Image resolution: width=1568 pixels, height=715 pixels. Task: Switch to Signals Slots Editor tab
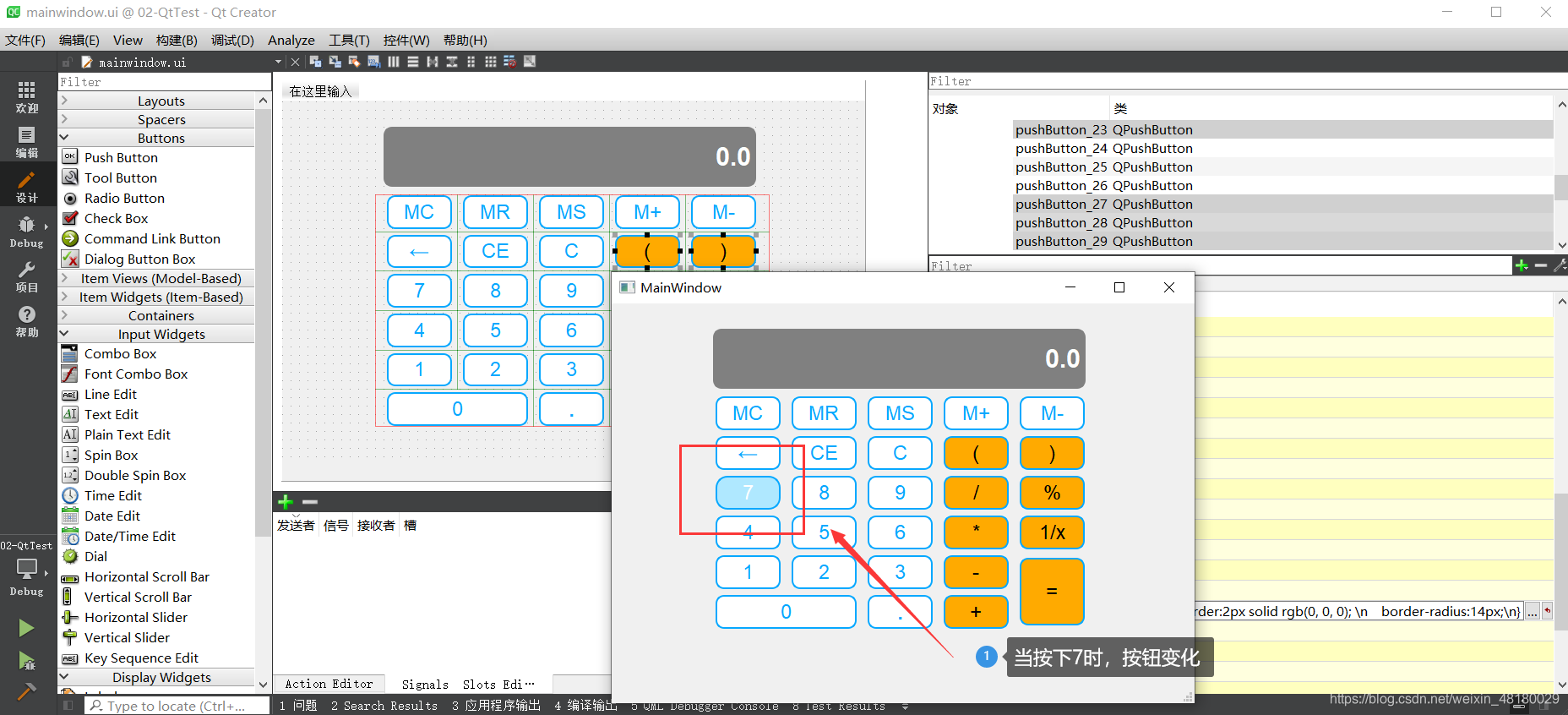(x=468, y=684)
